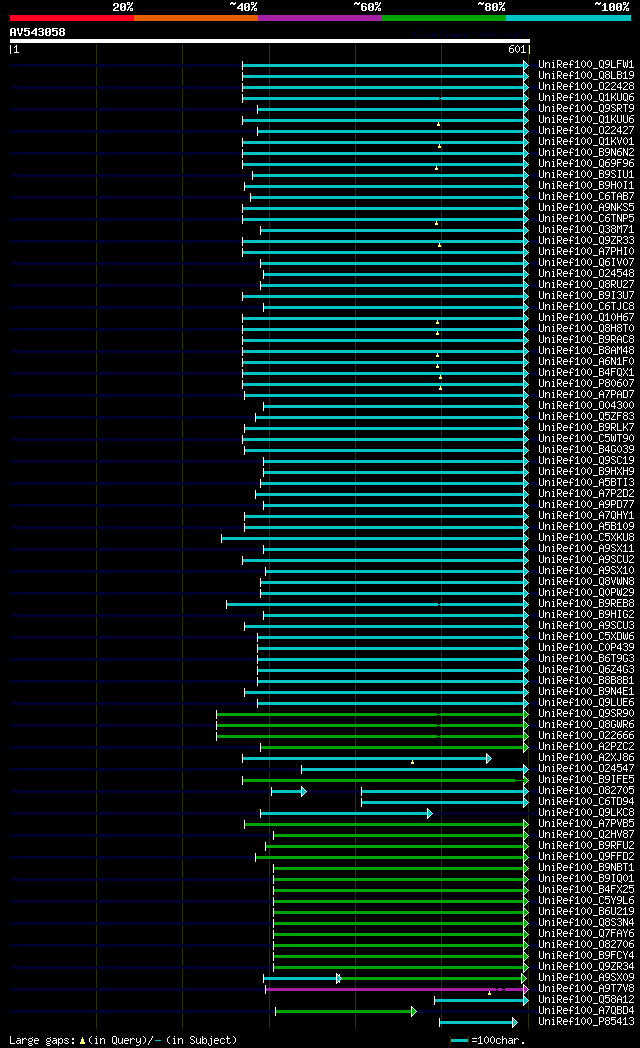
Task: Click UniRef100_A9SX09 label
Action: [x=586, y=978]
